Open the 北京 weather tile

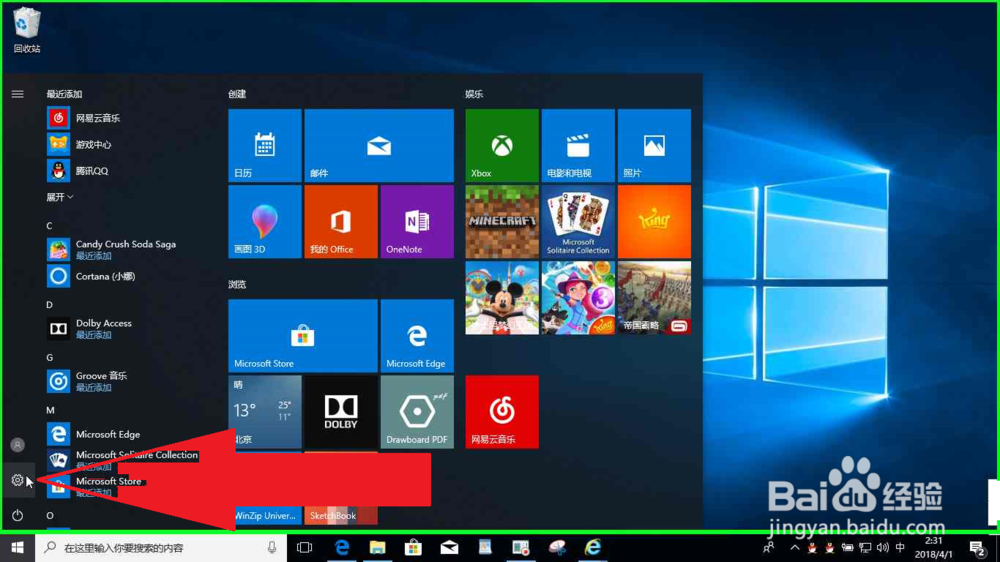265,411
